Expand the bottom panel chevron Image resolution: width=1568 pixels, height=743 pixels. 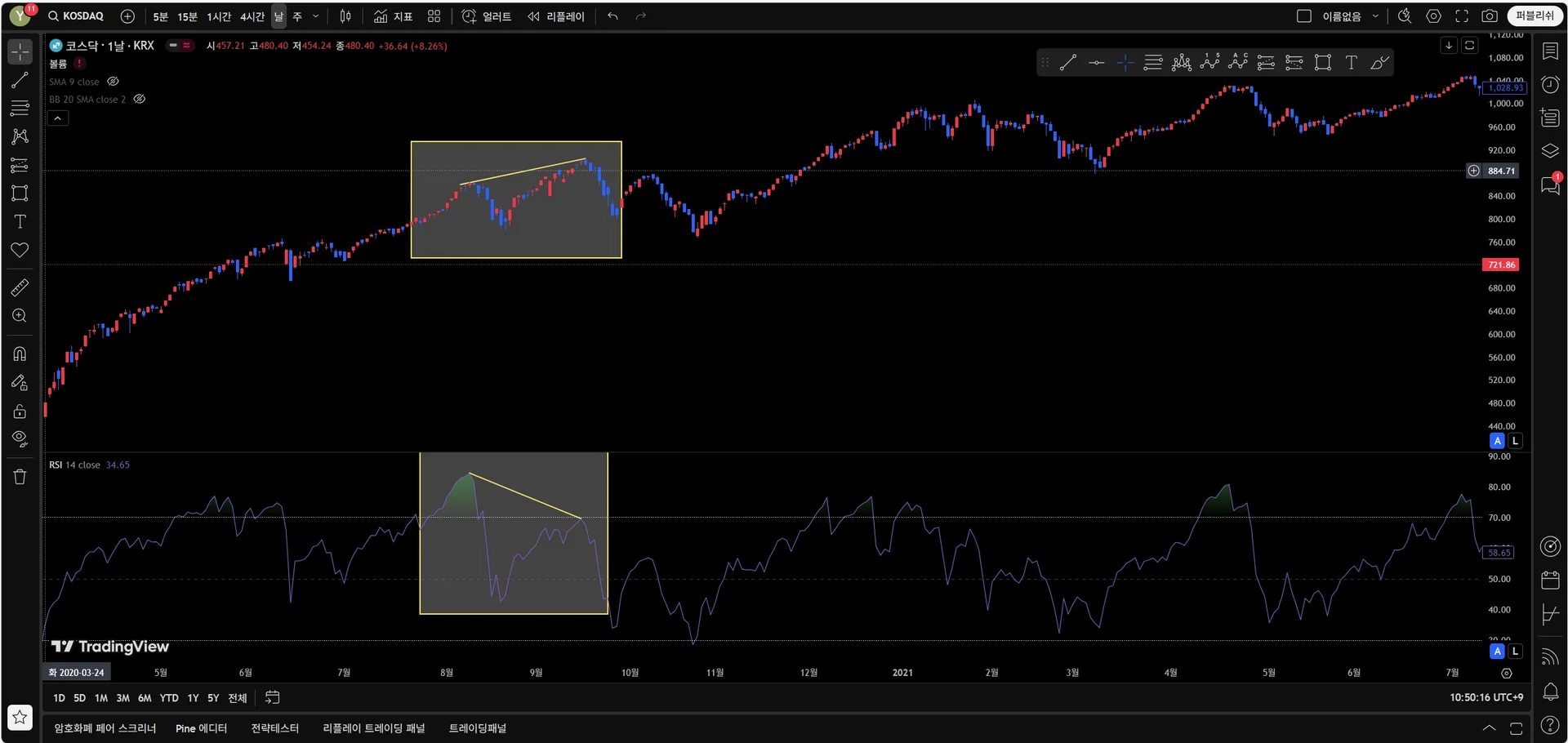pos(1489,728)
